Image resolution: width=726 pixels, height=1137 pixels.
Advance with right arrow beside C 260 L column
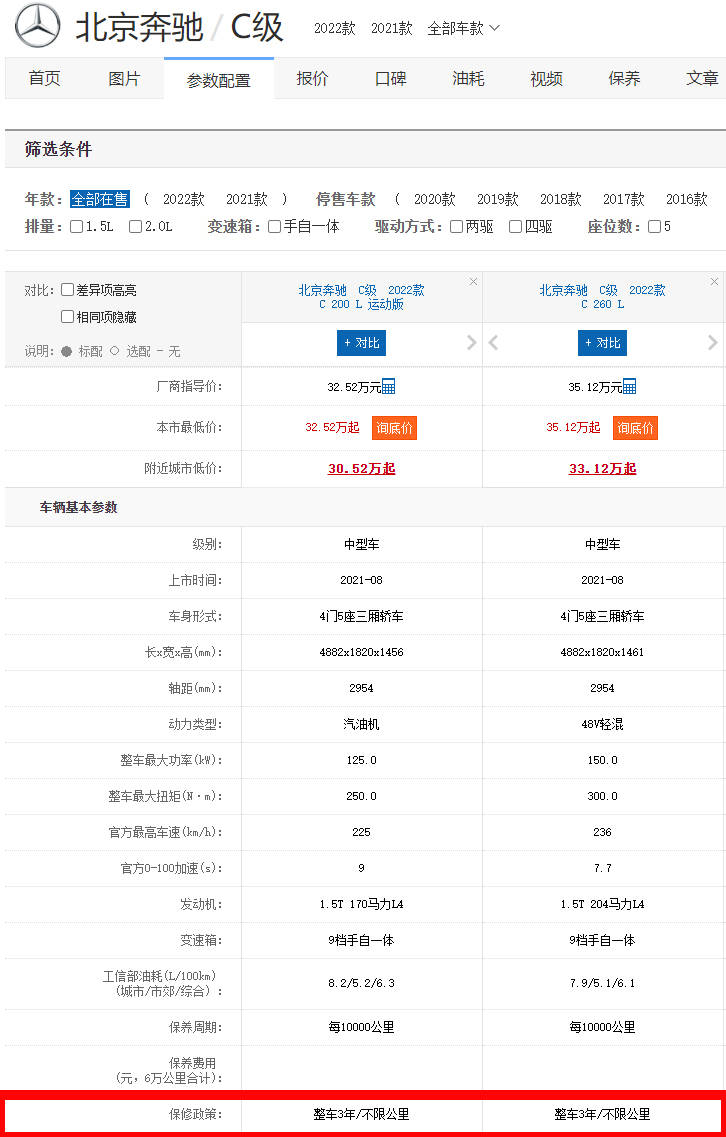pyautogui.click(x=712, y=342)
